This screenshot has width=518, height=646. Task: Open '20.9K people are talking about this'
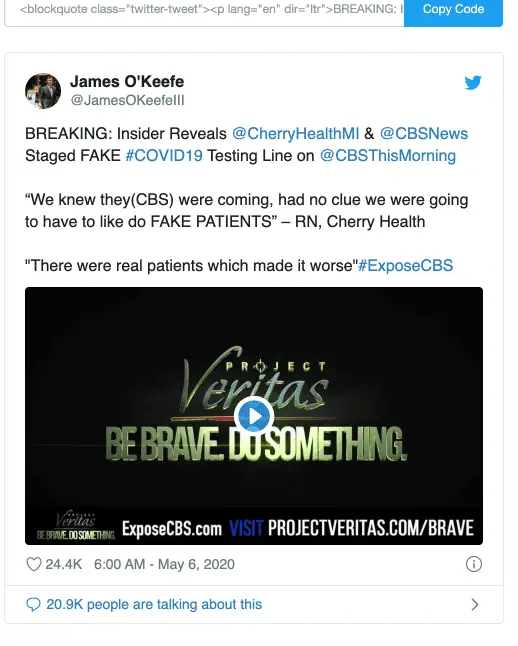click(154, 604)
